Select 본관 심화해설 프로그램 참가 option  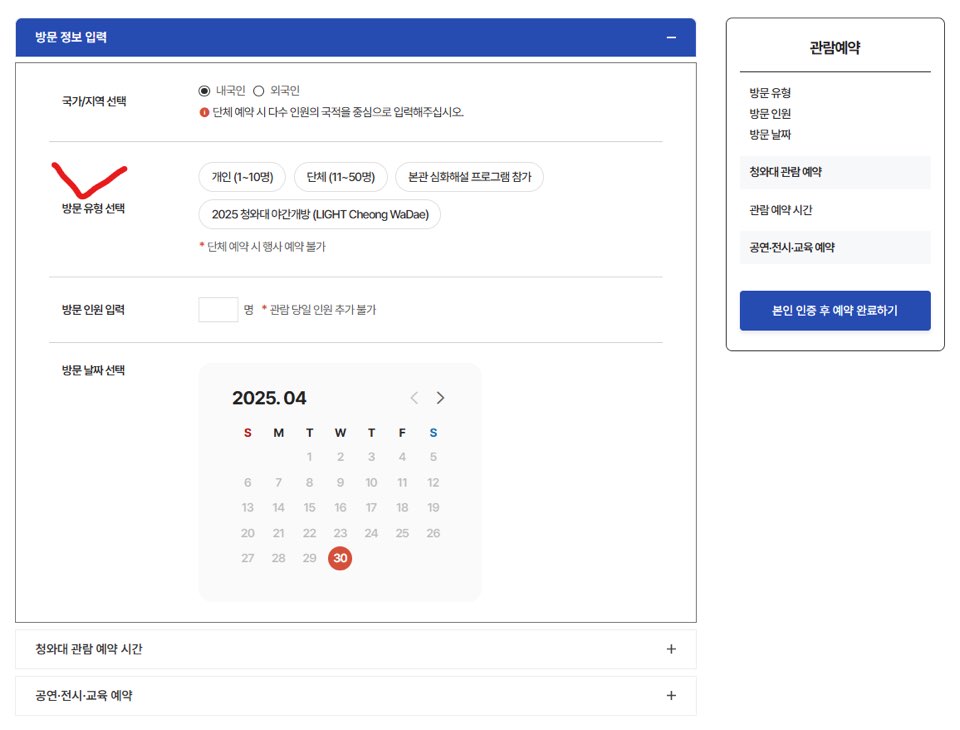coord(469,177)
